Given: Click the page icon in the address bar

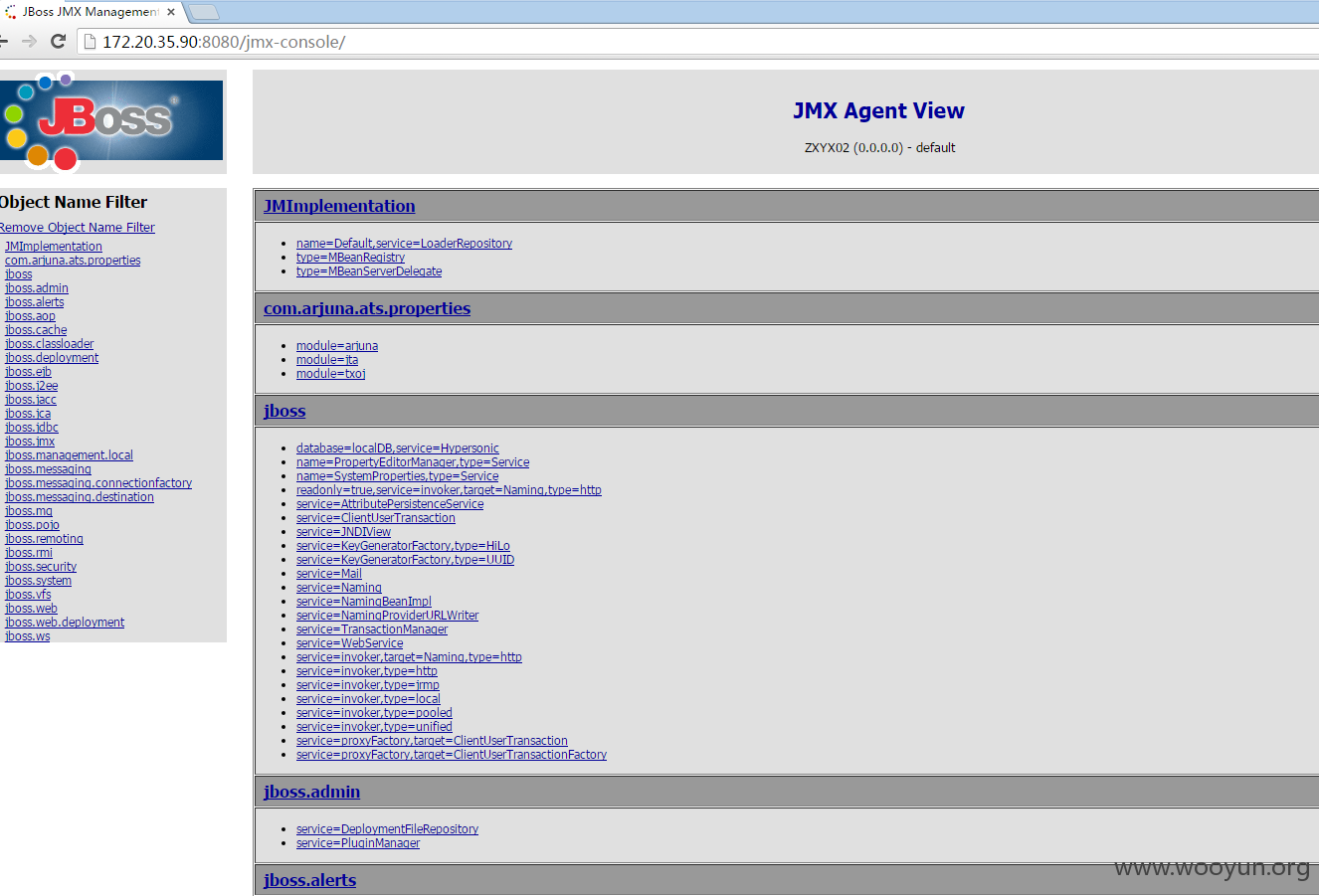Looking at the screenshot, I should [90, 42].
